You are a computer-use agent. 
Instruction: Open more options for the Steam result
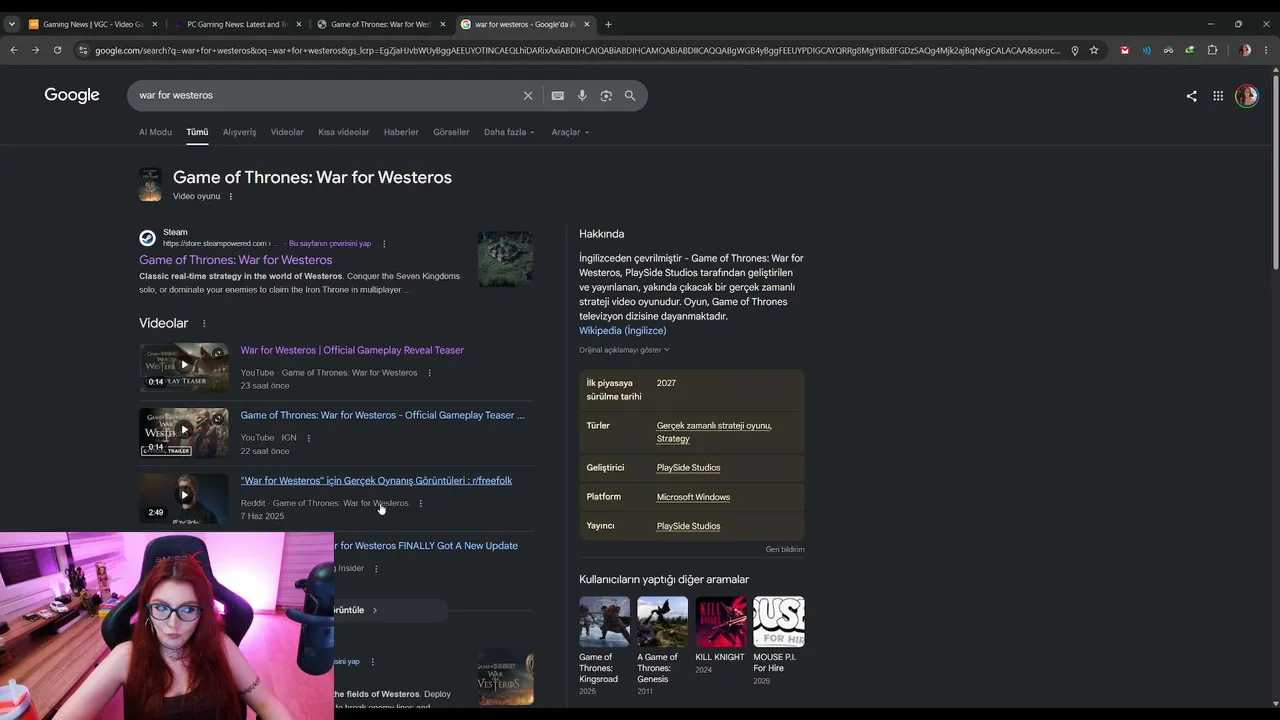click(384, 243)
